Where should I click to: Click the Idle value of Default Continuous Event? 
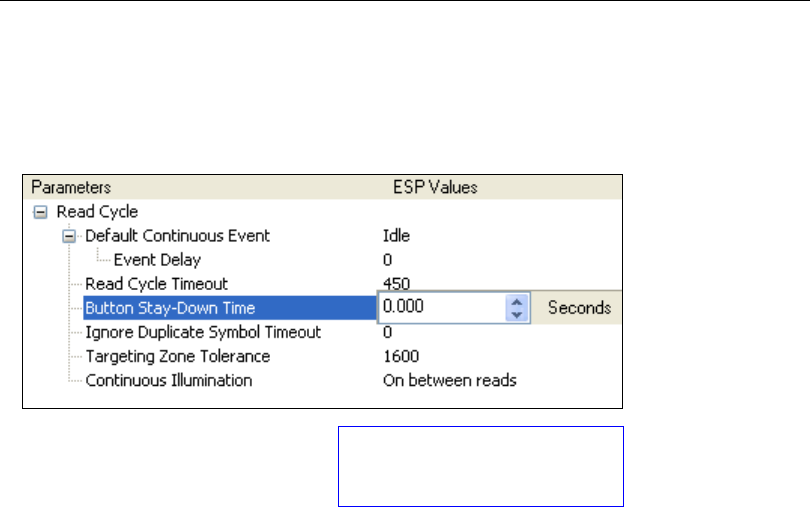click(x=396, y=236)
